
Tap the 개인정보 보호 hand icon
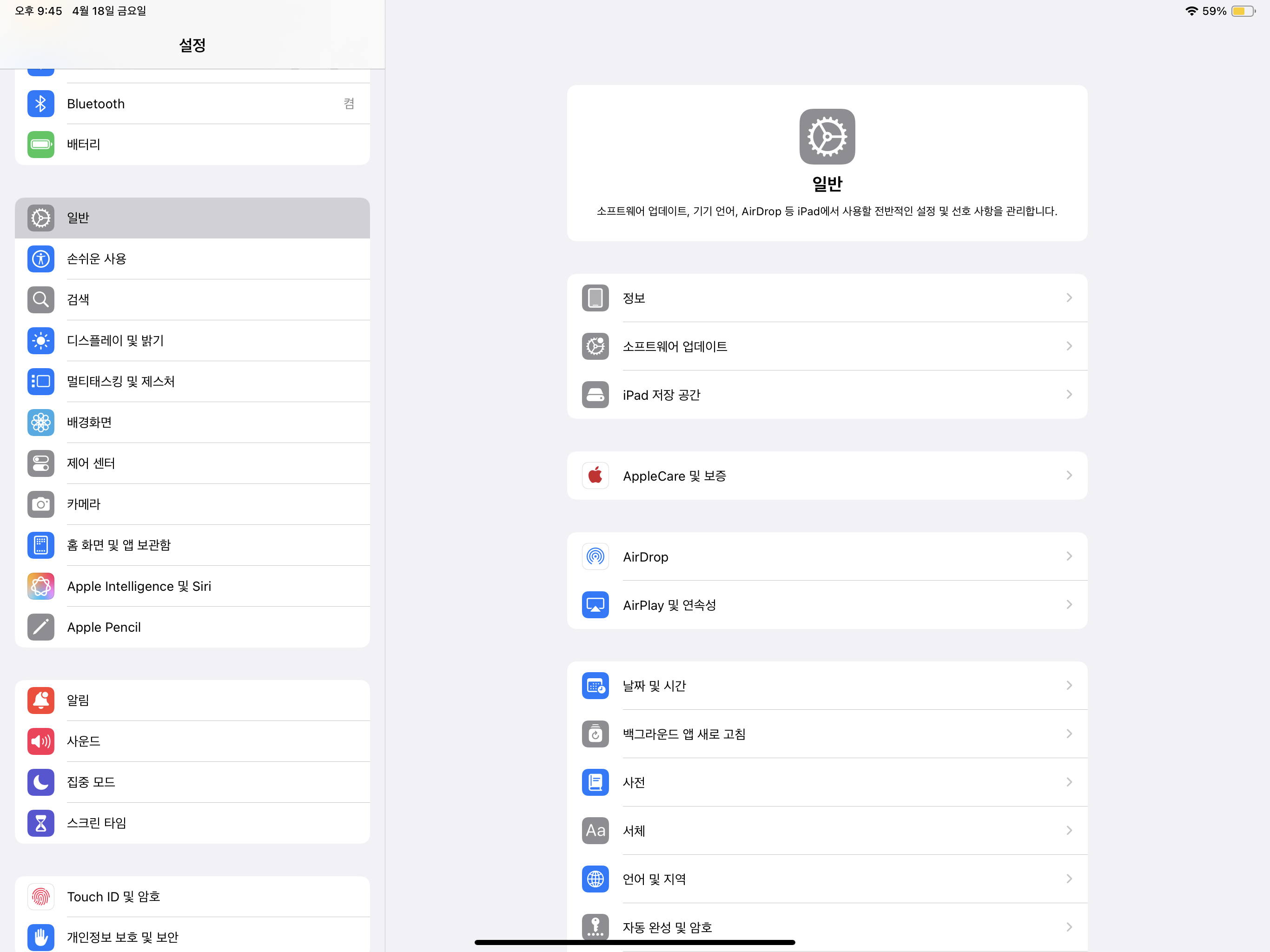tap(41, 938)
